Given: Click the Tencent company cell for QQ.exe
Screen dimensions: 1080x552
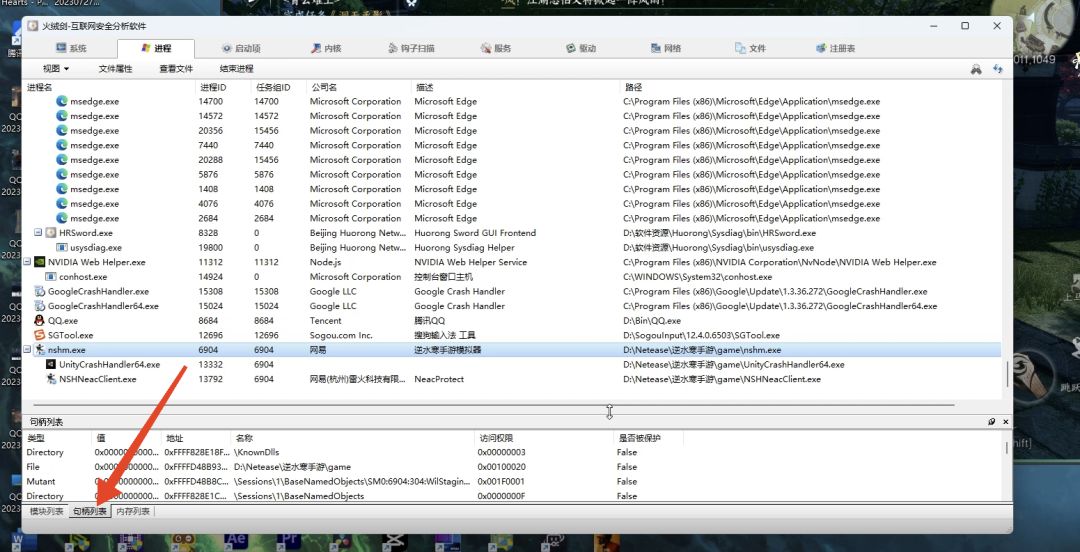Looking at the screenshot, I should tap(325, 320).
